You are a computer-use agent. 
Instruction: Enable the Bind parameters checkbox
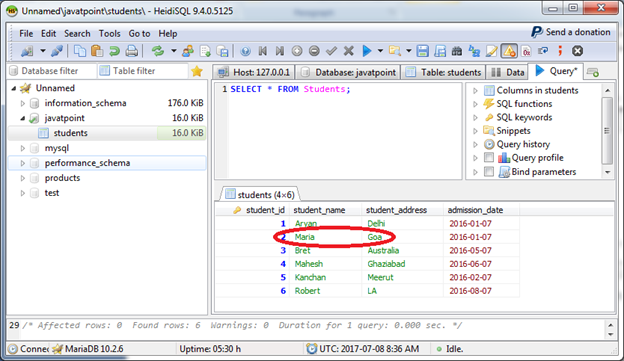[x=489, y=172]
